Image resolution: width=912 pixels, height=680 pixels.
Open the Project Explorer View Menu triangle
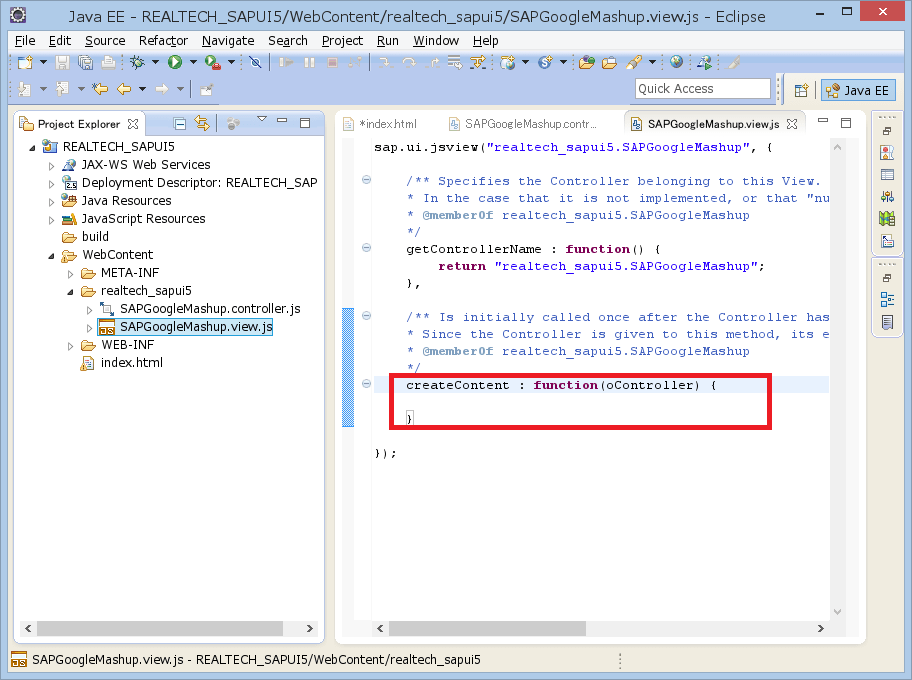(262, 119)
